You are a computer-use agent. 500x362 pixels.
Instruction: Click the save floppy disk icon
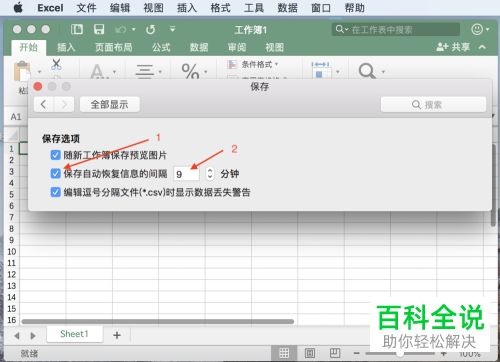point(99,29)
